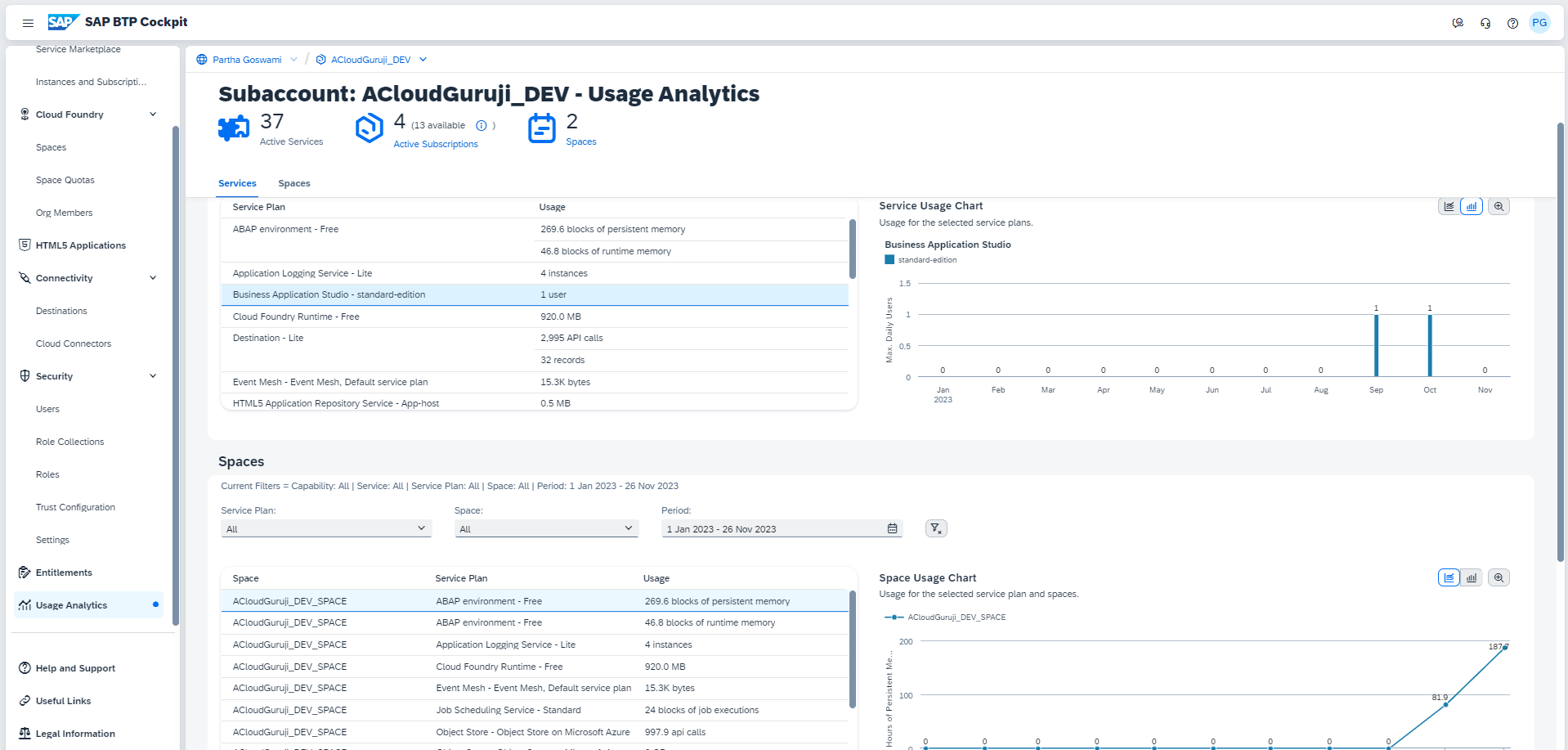Screen dimensions: 1568x750
Task: Clear filters with the filter reset icon
Action: coord(936,528)
